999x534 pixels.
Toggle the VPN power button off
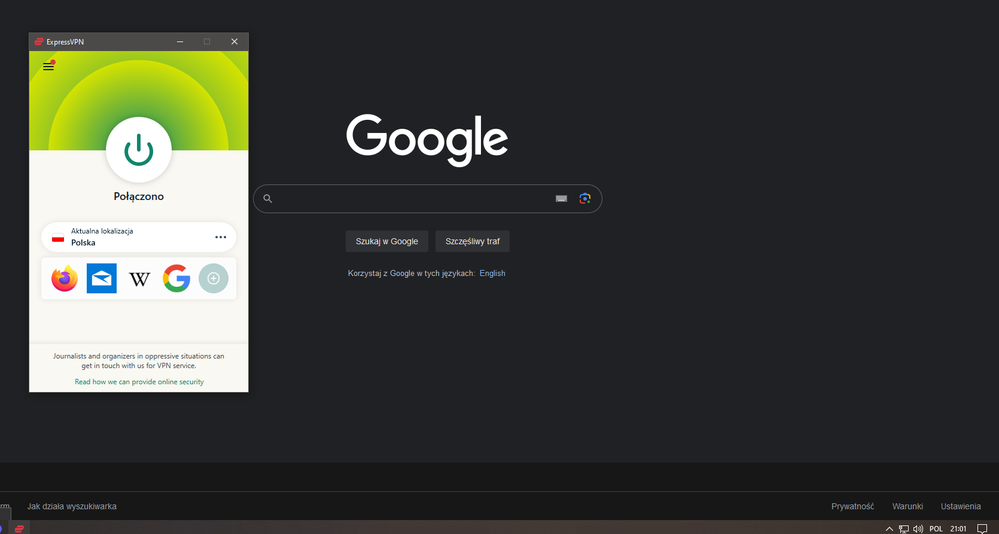pos(138,150)
